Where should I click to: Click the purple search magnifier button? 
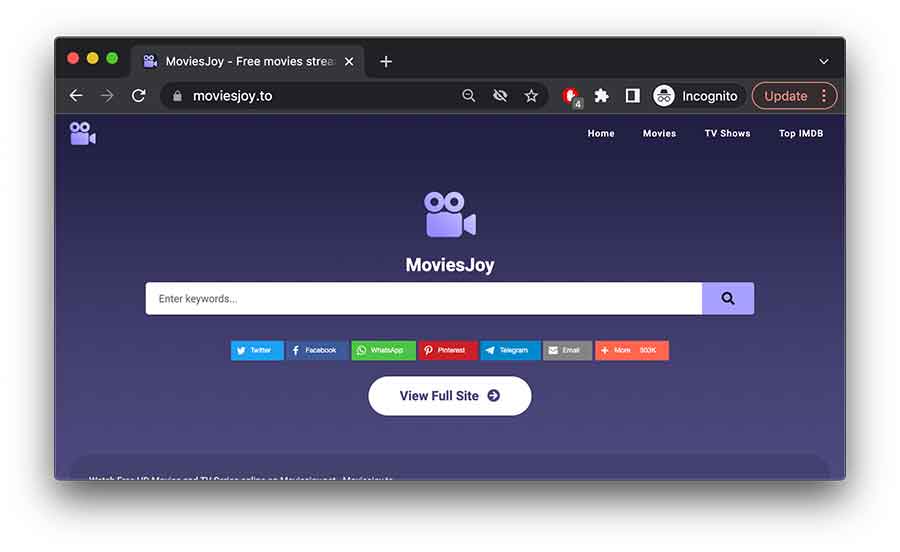click(x=728, y=298)
